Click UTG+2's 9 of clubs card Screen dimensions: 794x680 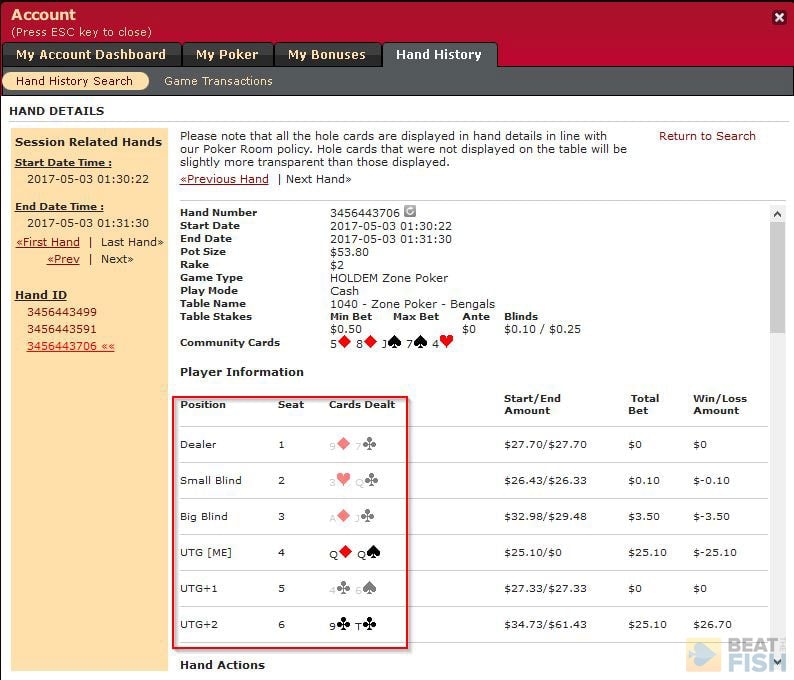pos(340,624)
